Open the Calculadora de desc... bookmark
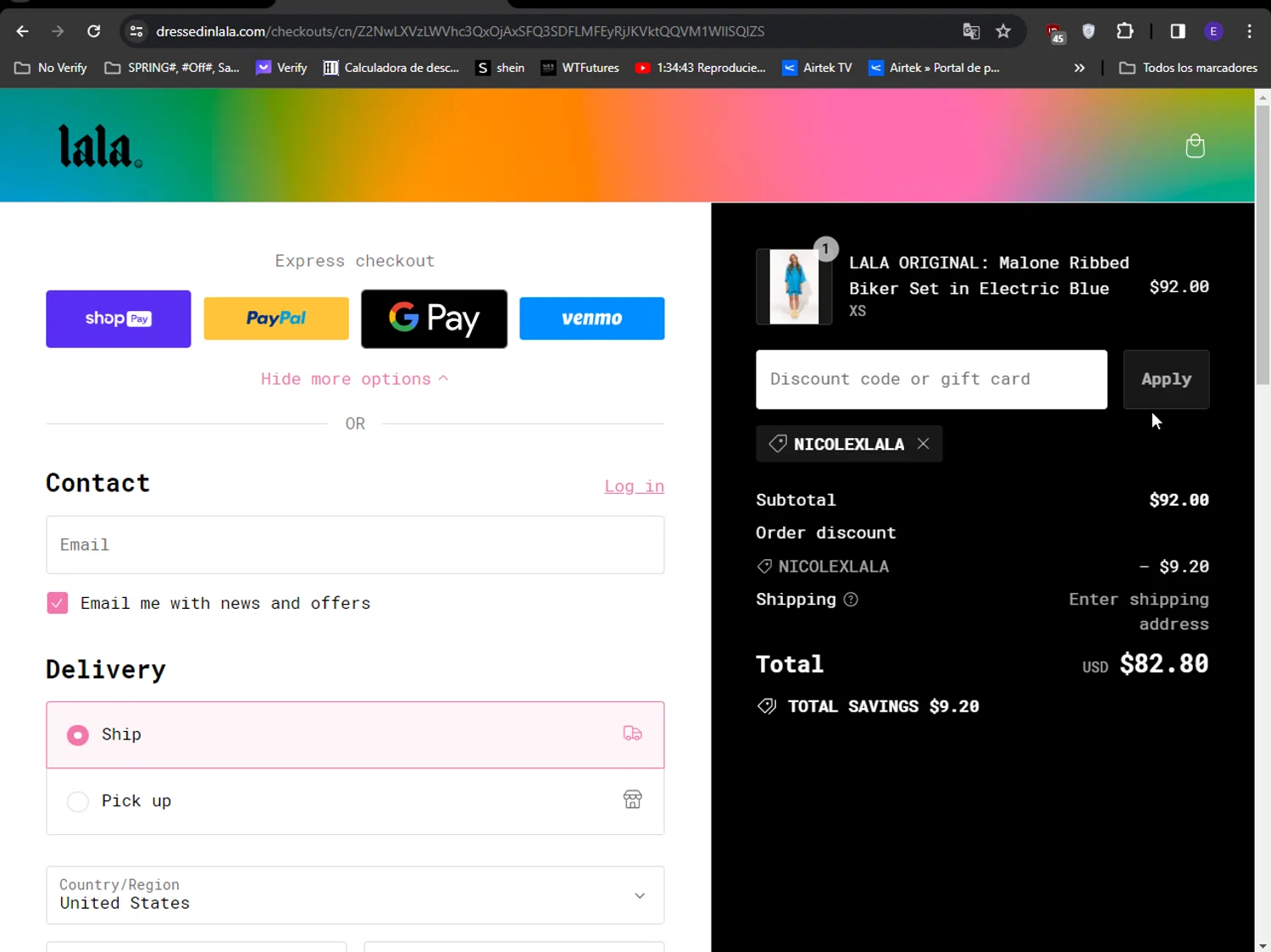1271x952 pixels. tap(391, 68)
